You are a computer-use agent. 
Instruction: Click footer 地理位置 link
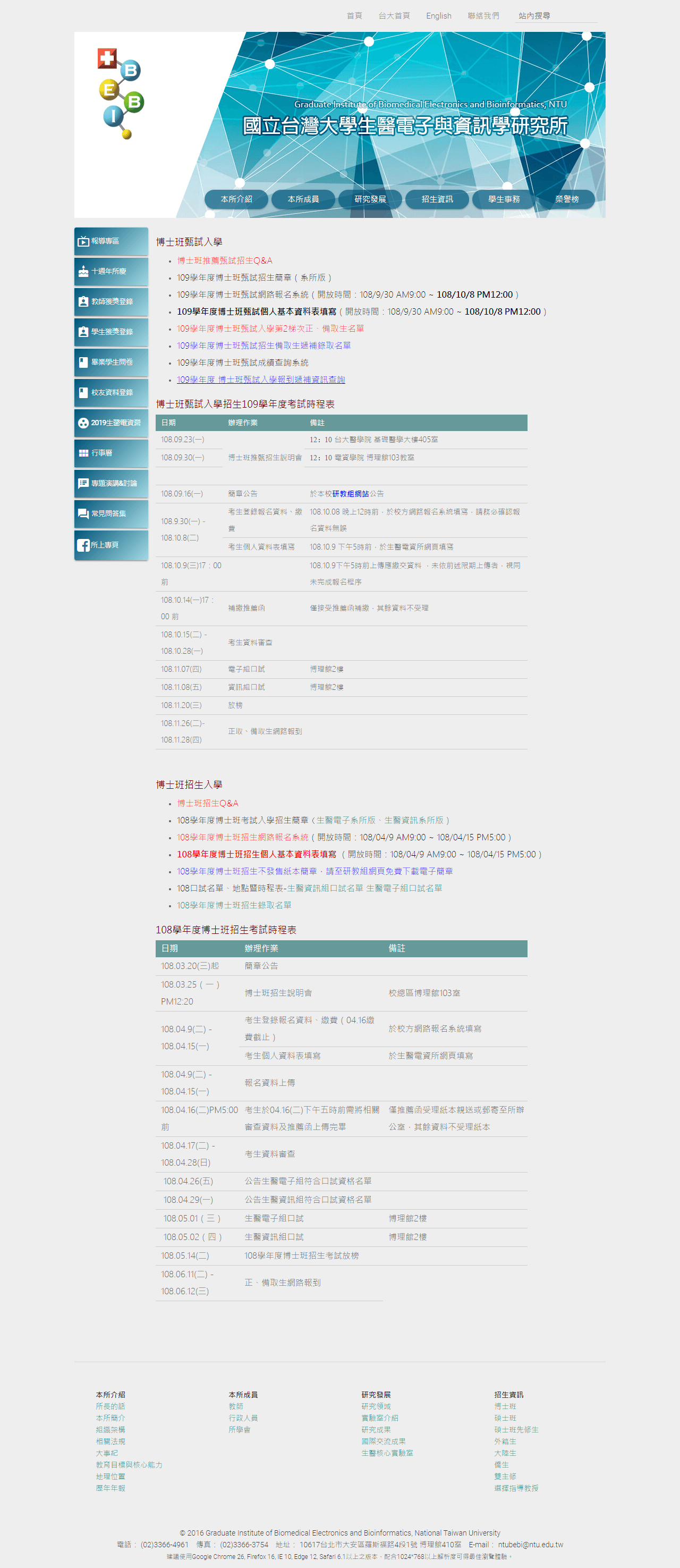[110, 1477]
